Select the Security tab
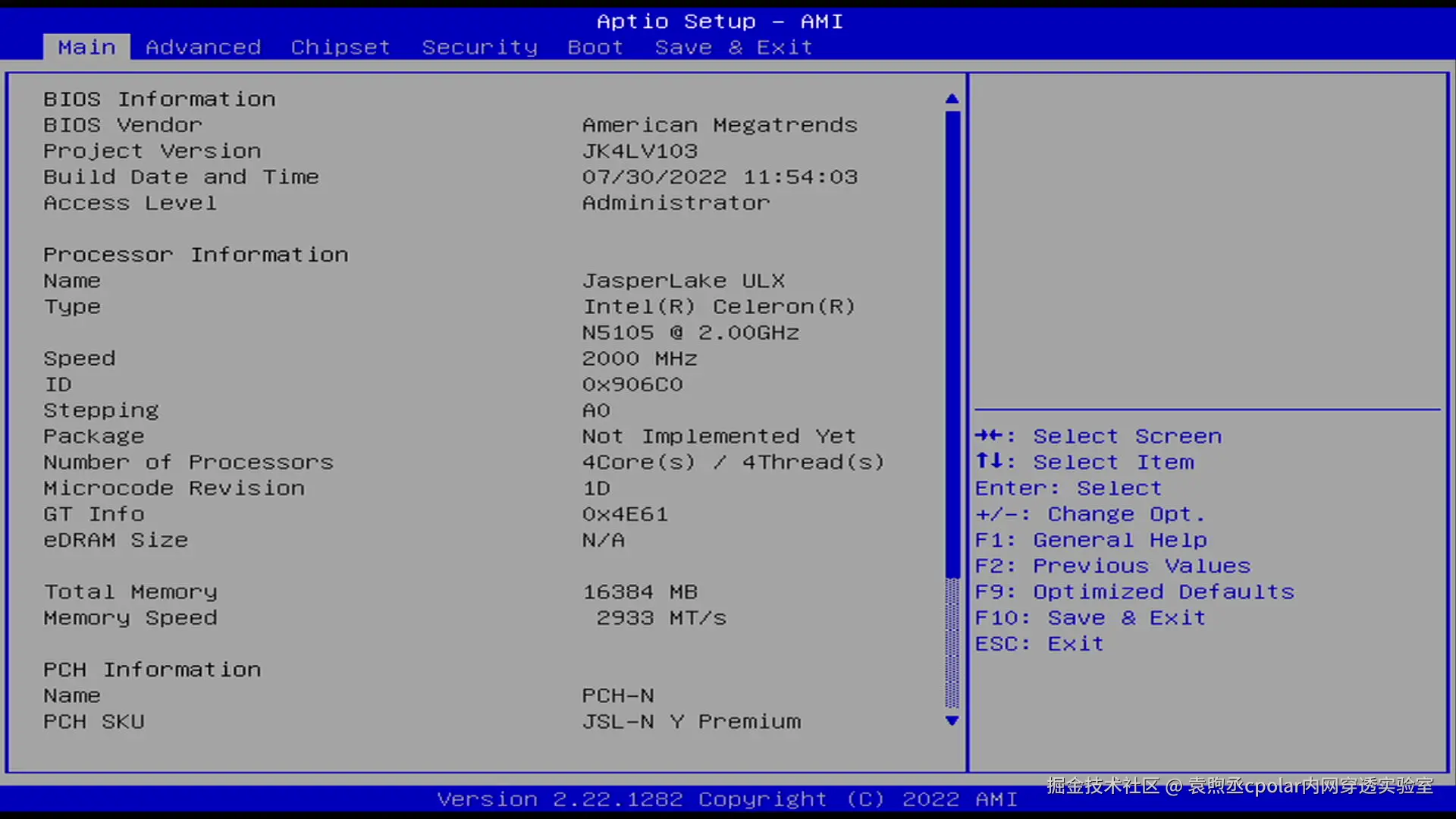This screenshot has width=1456, height=819. pyautogui.click(x=479, y=47)
